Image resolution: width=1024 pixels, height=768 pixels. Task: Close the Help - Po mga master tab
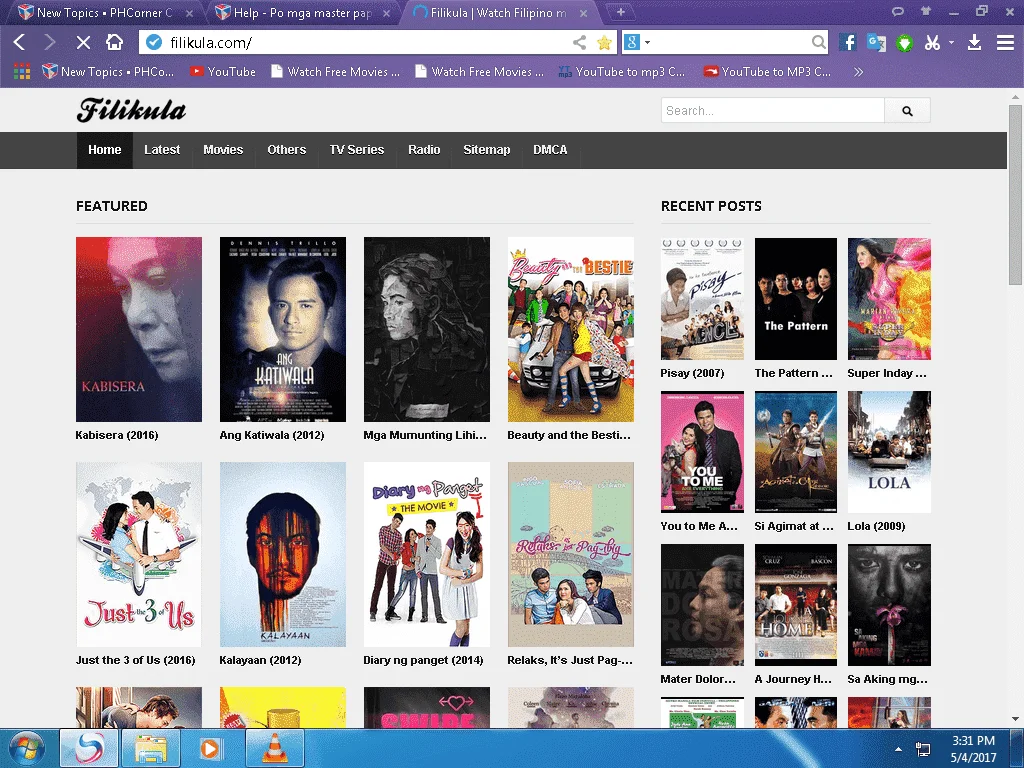point(387,13)
